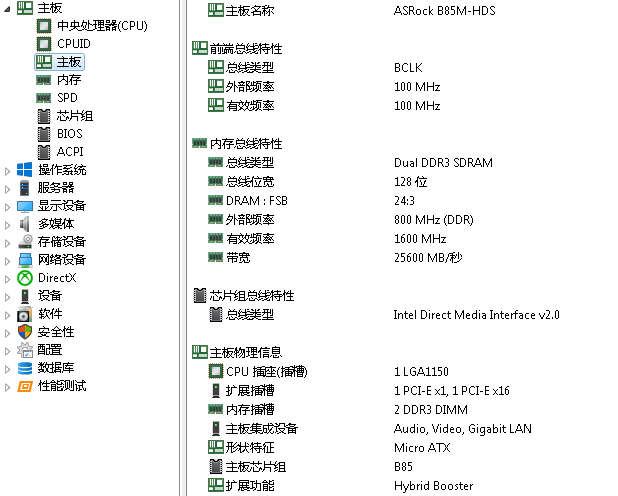Click the CPUID chip icon
This screenshot has width=618, height=496.
(44, 44)
